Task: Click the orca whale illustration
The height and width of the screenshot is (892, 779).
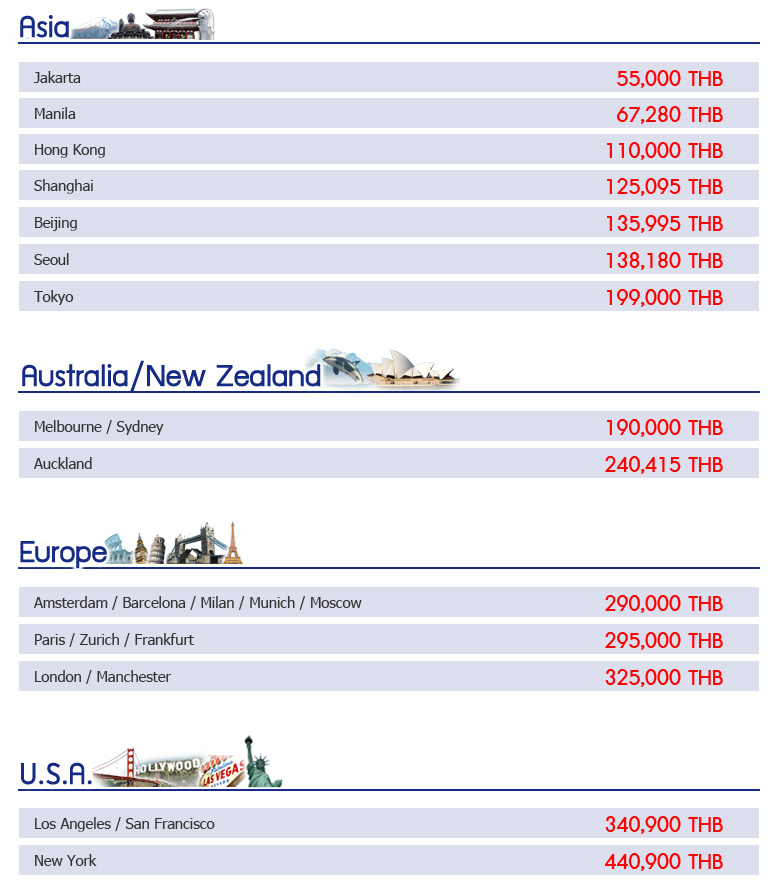Action: tap(341, 367)
